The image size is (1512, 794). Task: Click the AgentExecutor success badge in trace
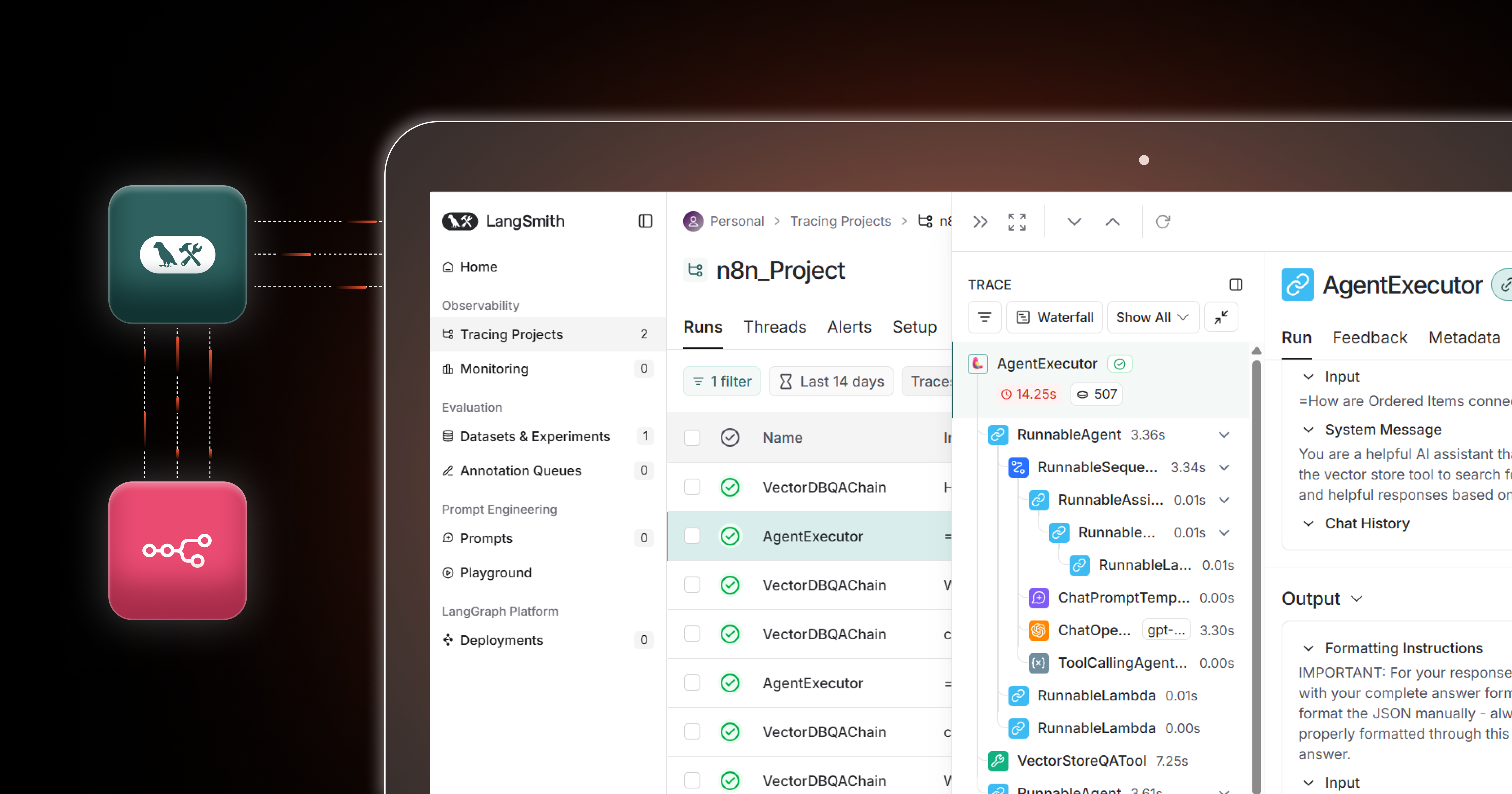click(x=1119, y=364)
